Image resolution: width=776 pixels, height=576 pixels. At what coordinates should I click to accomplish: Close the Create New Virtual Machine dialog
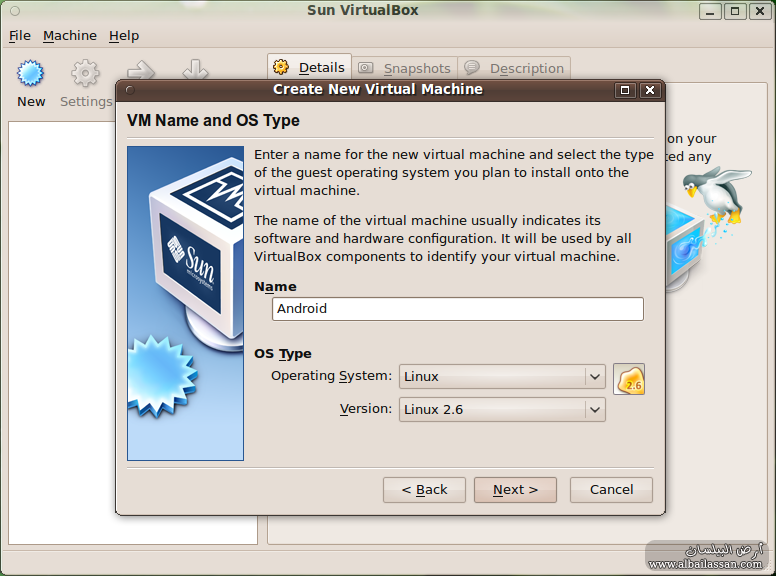650,90
